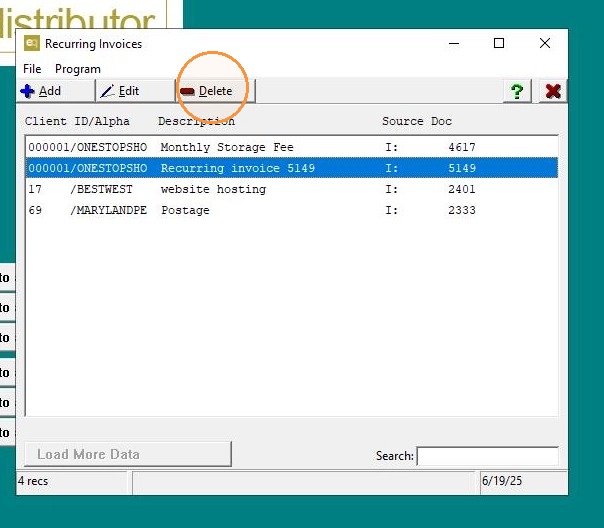
Task: Click the Delete toolbar button
Action: tap(215, 91)
